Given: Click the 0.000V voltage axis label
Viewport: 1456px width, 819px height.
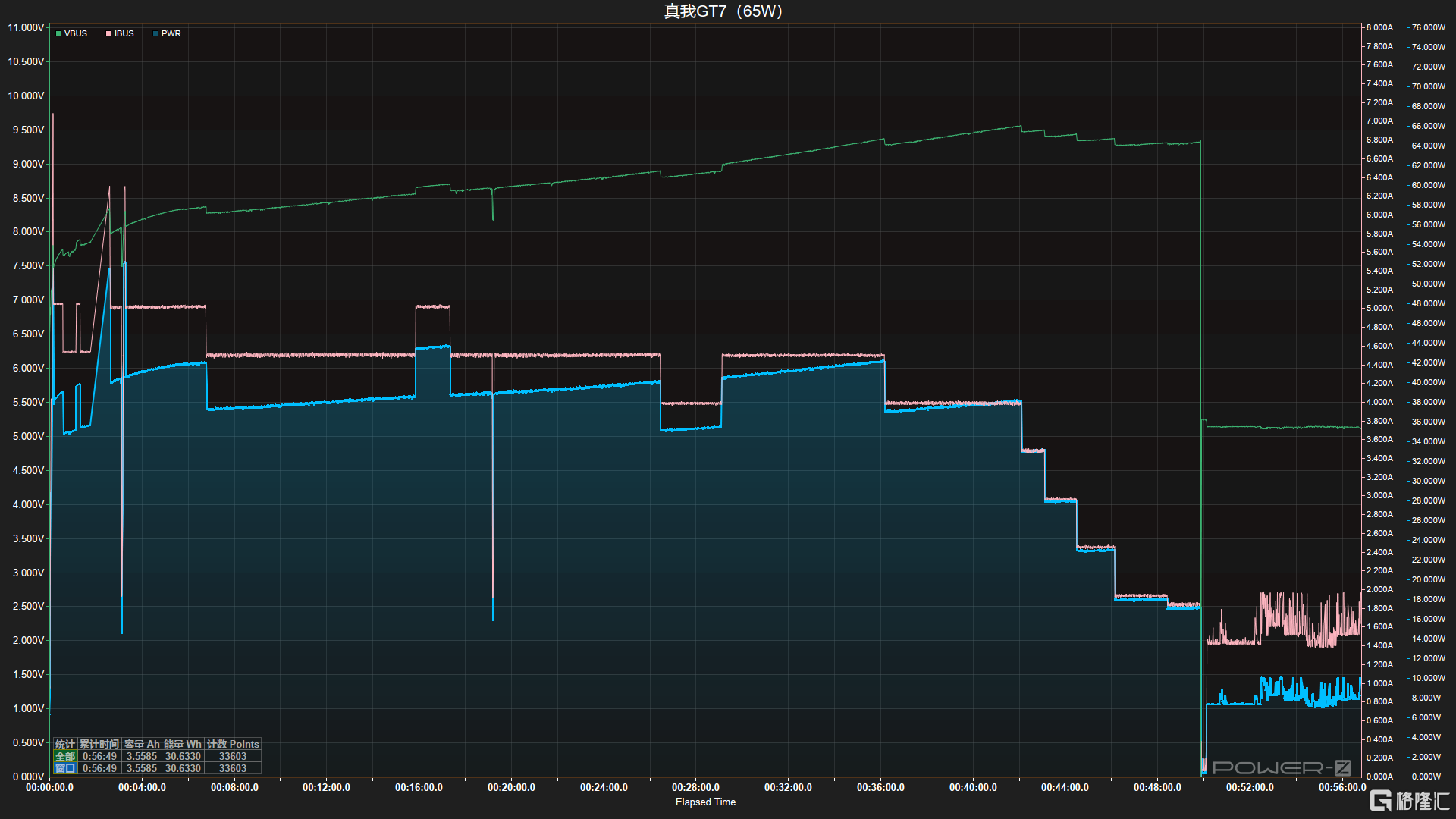Looking at the screenshot, I should click(28, 777).
